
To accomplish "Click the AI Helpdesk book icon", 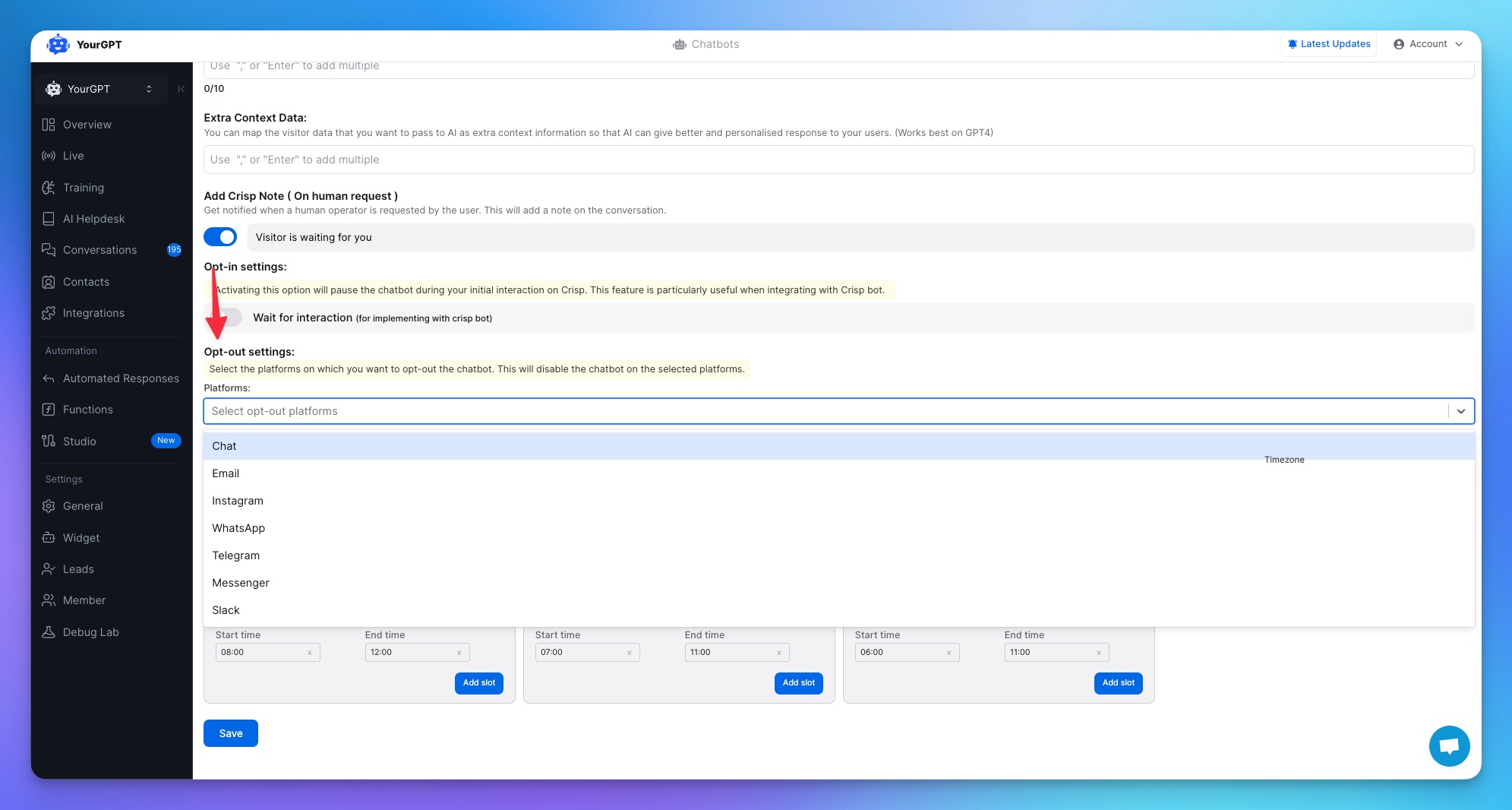I will pos(49,219).
